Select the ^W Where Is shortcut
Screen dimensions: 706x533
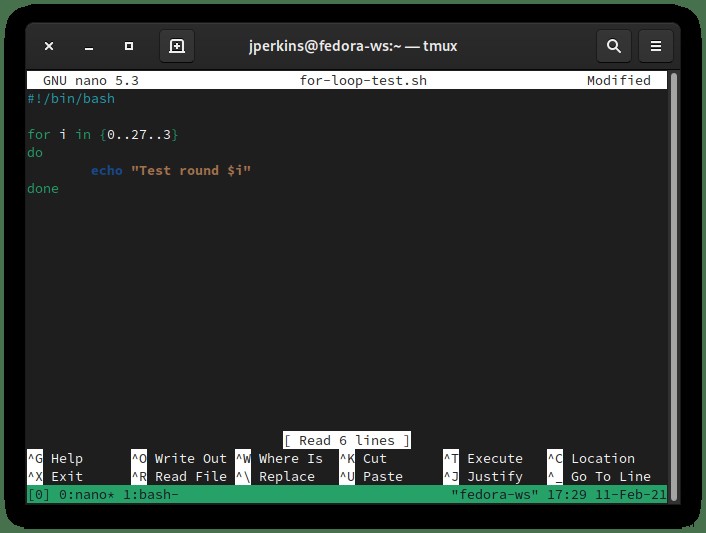click(279, 458)
